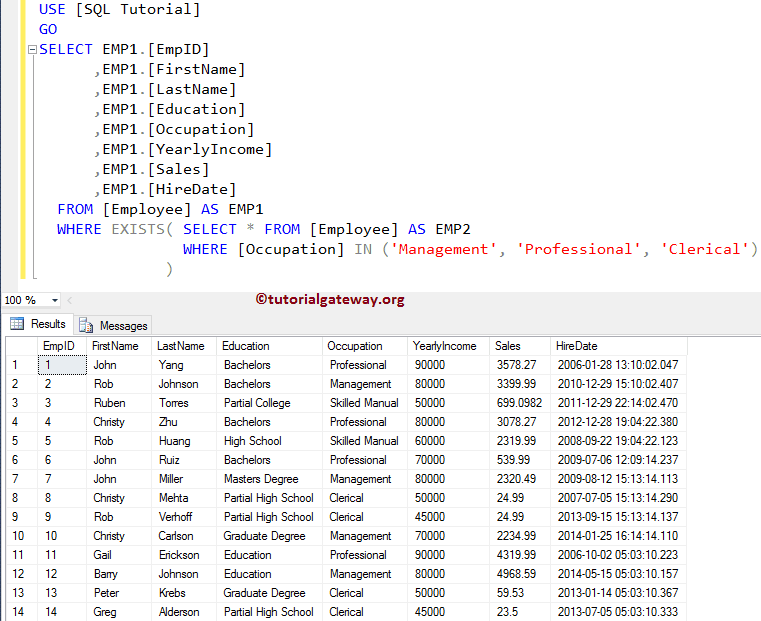The image size is (761, 621).
Task: Click the EmpID column header
Action: 62,346
